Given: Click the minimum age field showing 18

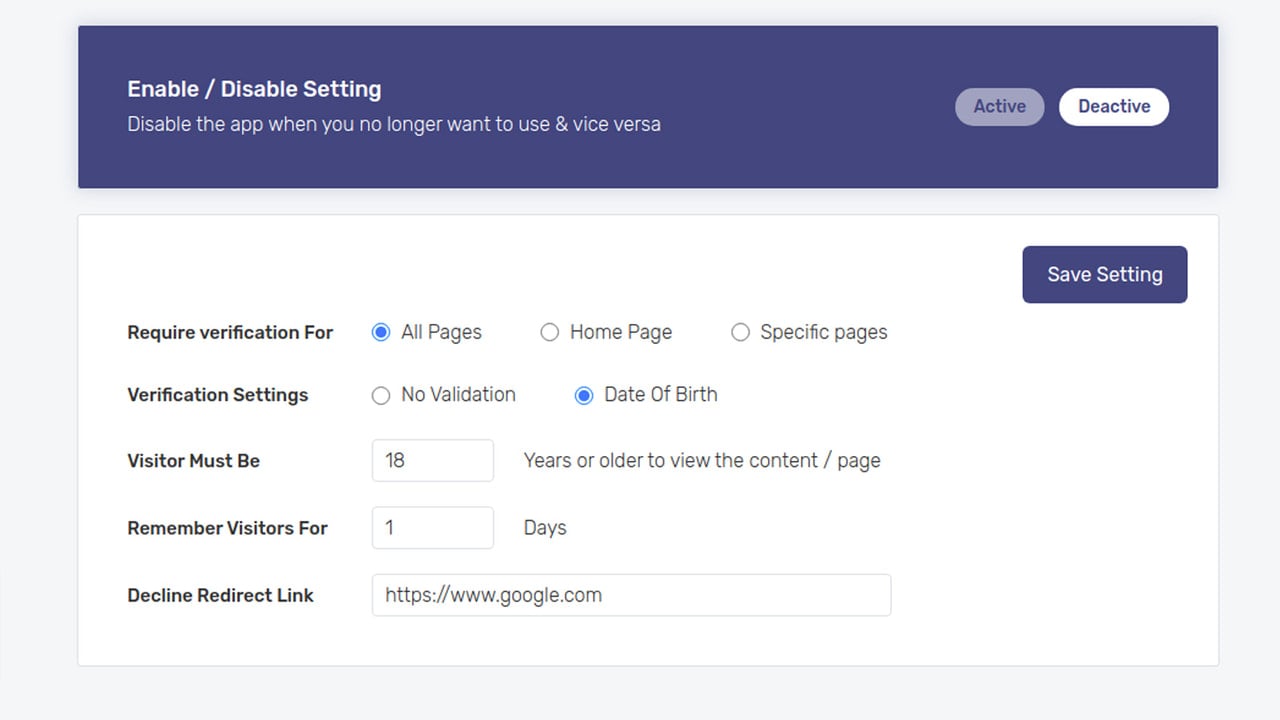Looking at the screenshot, I should (433, 460).
